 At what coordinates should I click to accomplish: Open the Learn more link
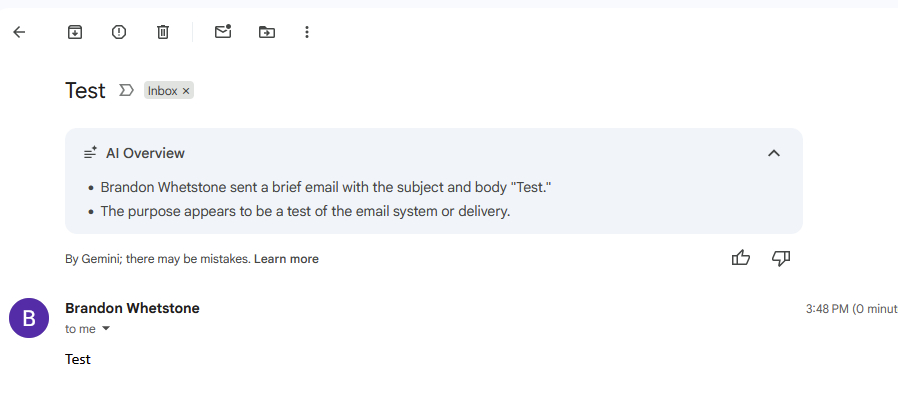[x=286, y=259]
